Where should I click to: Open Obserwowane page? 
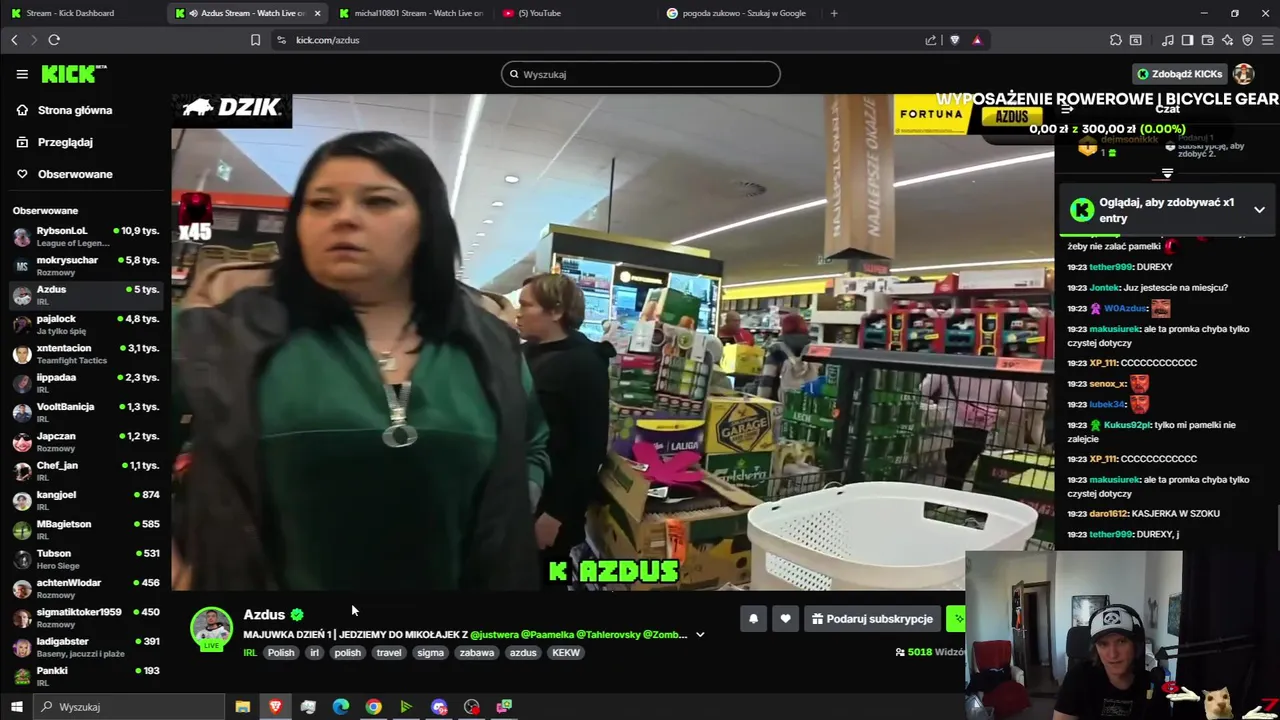coord(75,174)
